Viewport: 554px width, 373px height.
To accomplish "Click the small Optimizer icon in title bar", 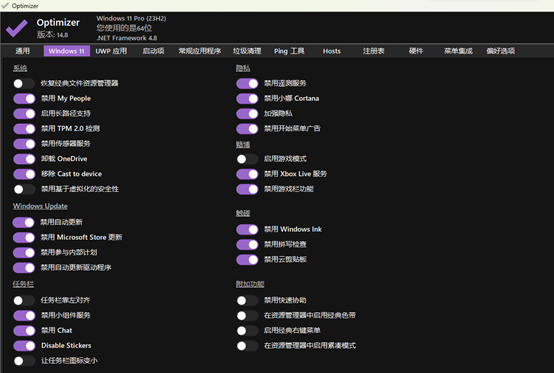I will (5, 5).
